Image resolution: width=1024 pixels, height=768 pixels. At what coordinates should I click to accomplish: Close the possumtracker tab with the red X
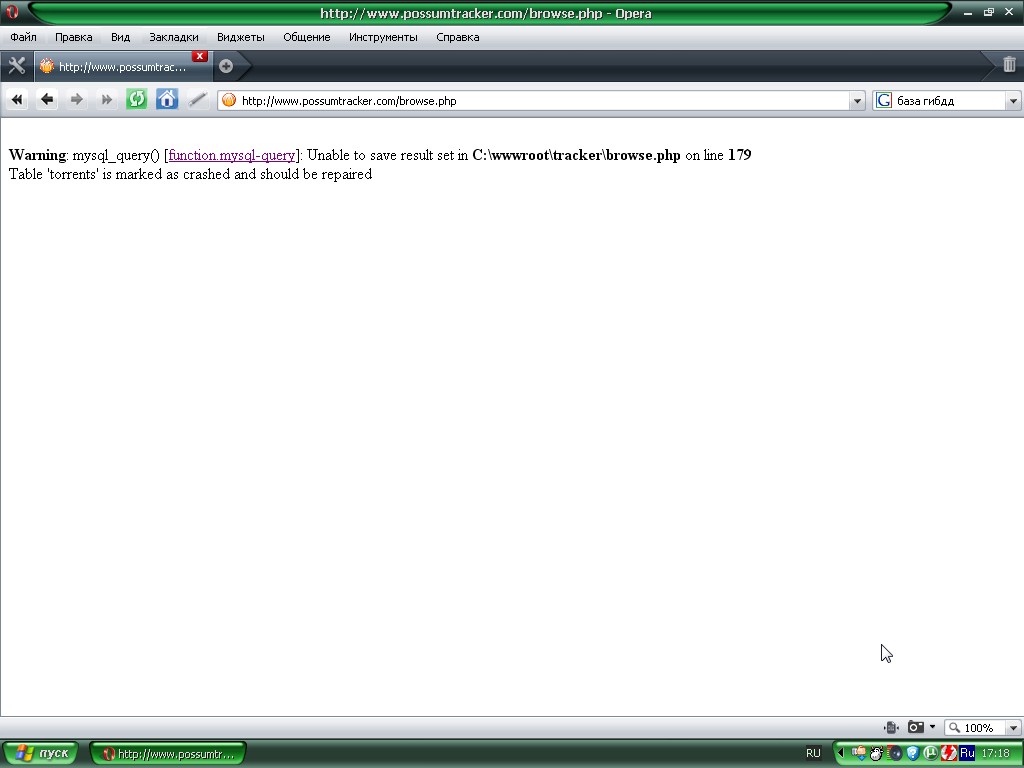[x=200, y=56]
